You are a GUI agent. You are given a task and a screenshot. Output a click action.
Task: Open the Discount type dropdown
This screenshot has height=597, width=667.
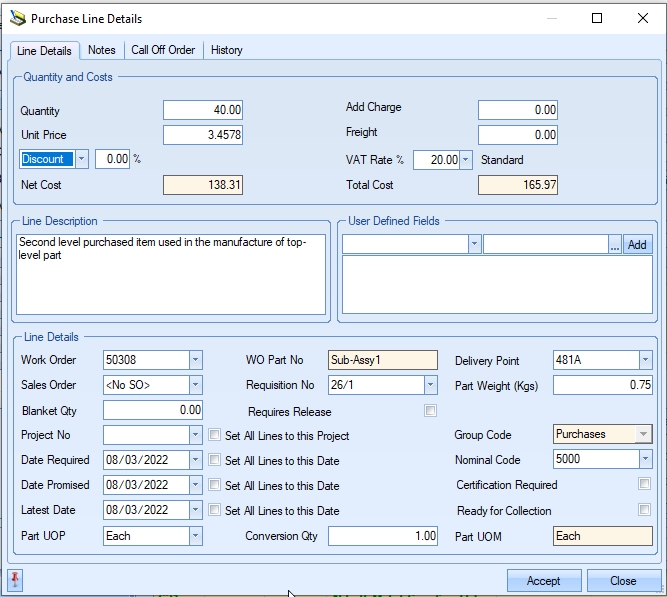click(82, 159)
